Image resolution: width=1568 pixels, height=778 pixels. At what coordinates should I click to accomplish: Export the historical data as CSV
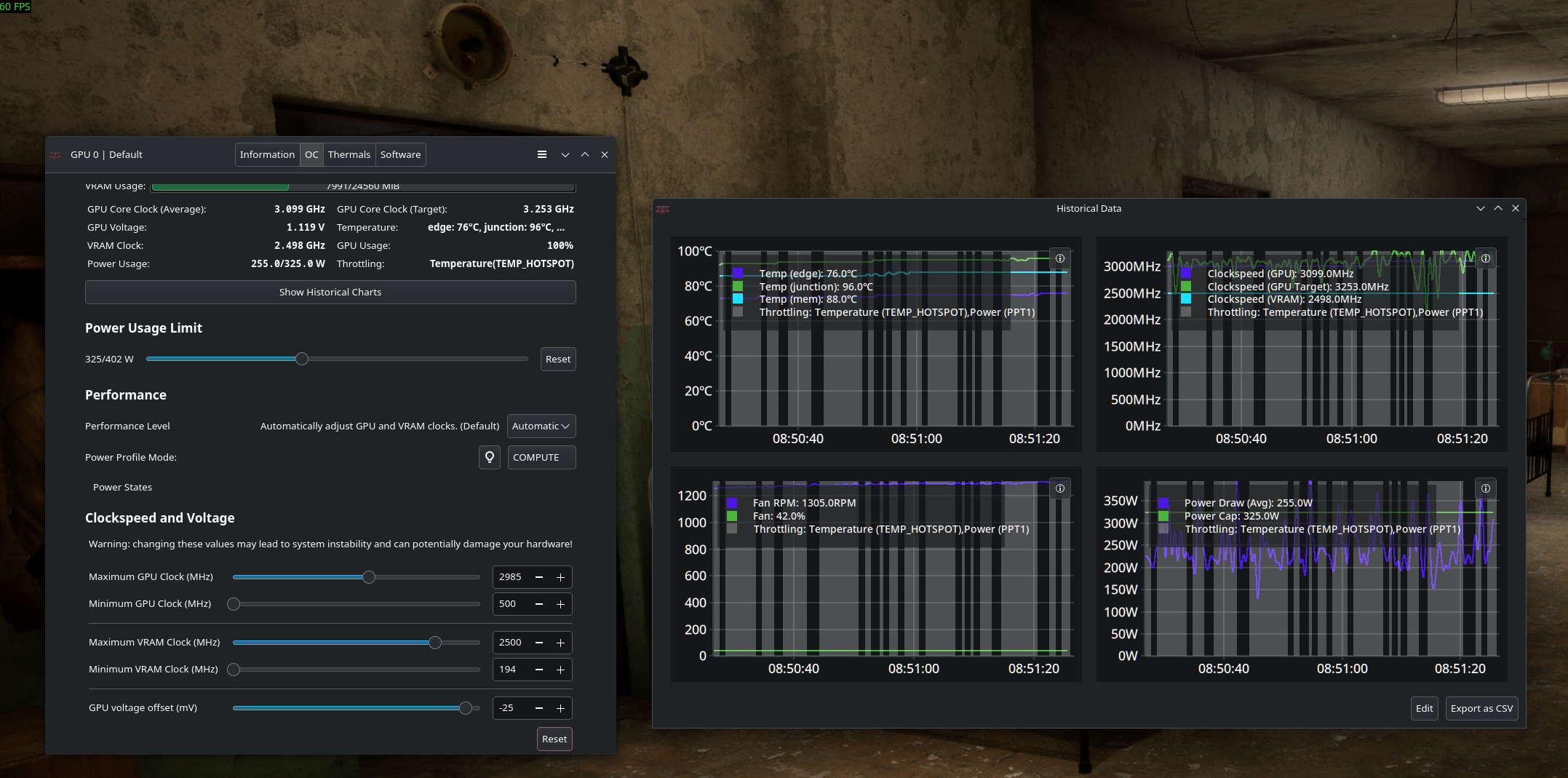1481,708
